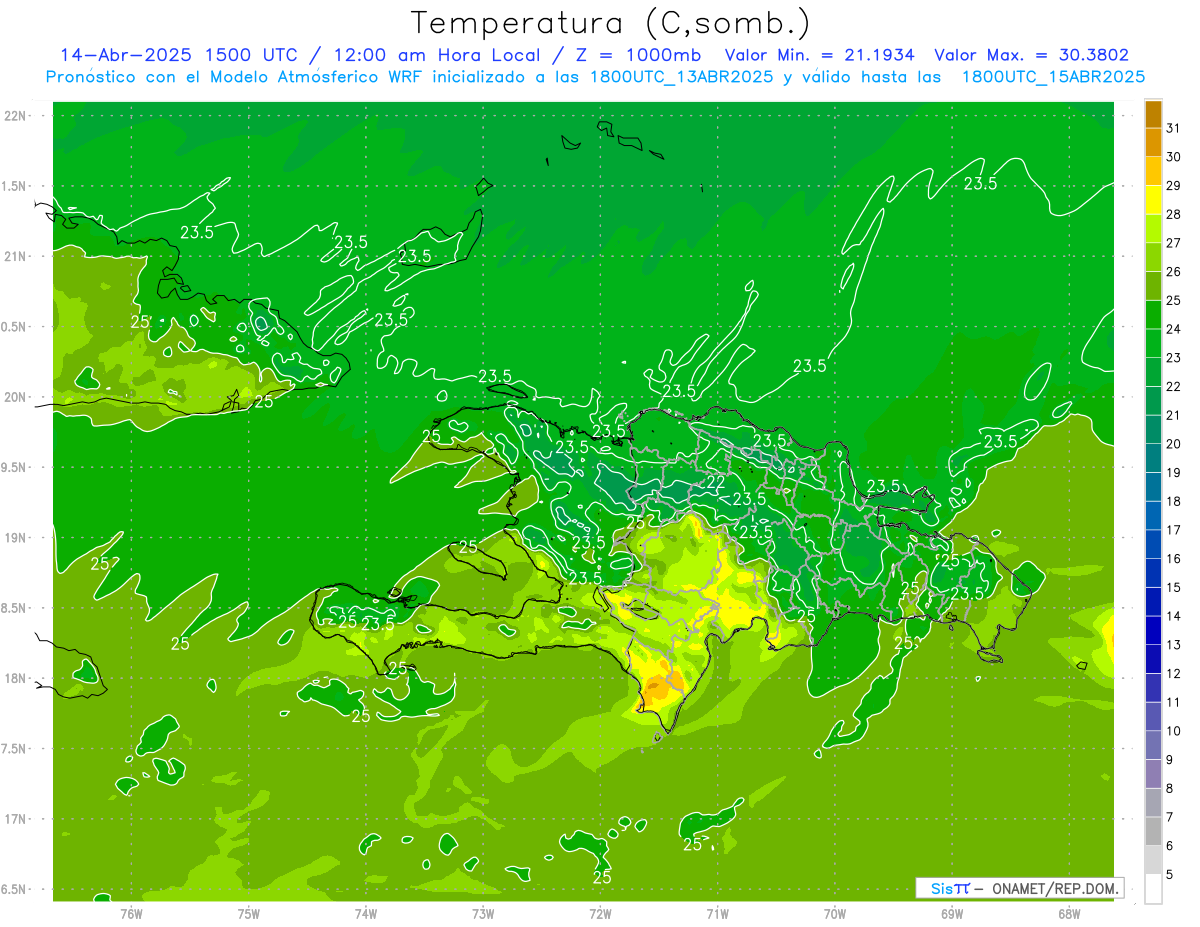1200x927 pixels.
Task: Click legend scale label "15"
Action: click(1174, 588)
